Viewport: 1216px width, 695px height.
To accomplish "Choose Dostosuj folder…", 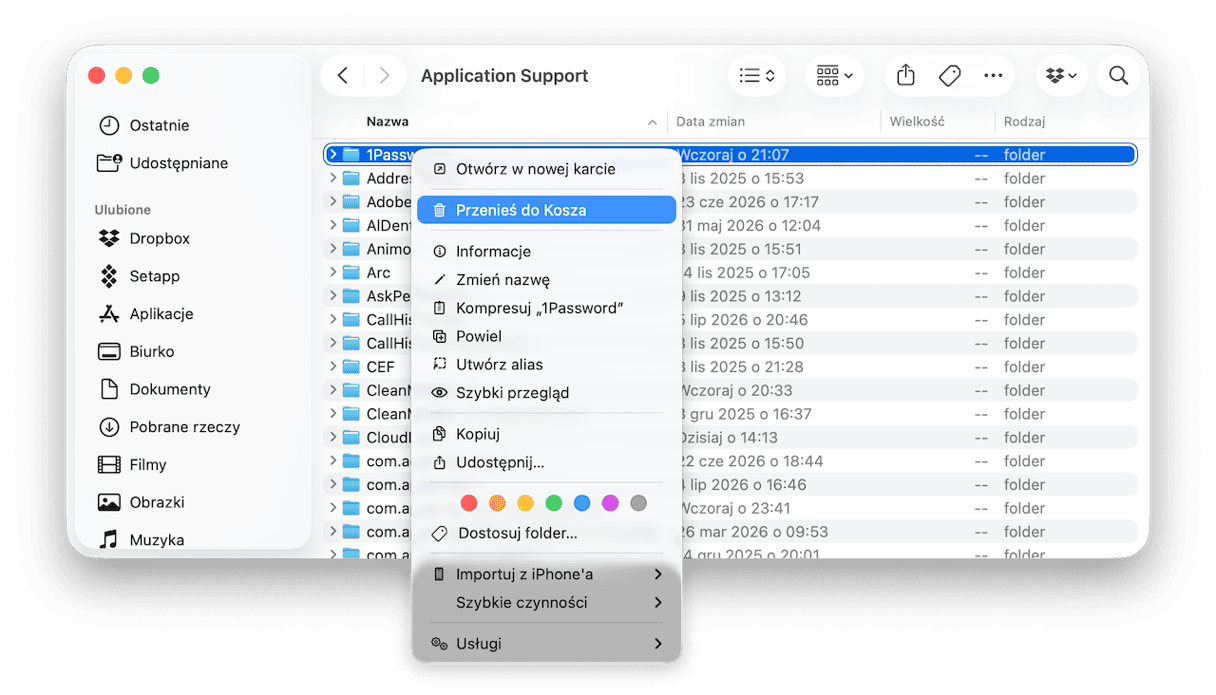I will tap(546, 534).
